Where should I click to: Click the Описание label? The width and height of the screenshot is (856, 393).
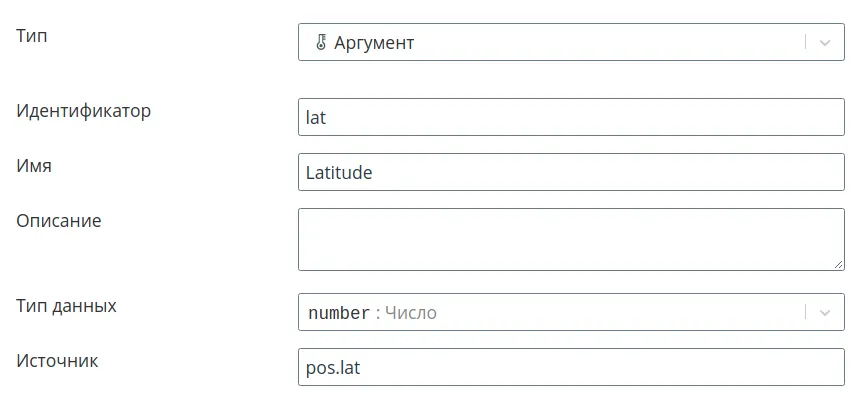tap(59, 221)
